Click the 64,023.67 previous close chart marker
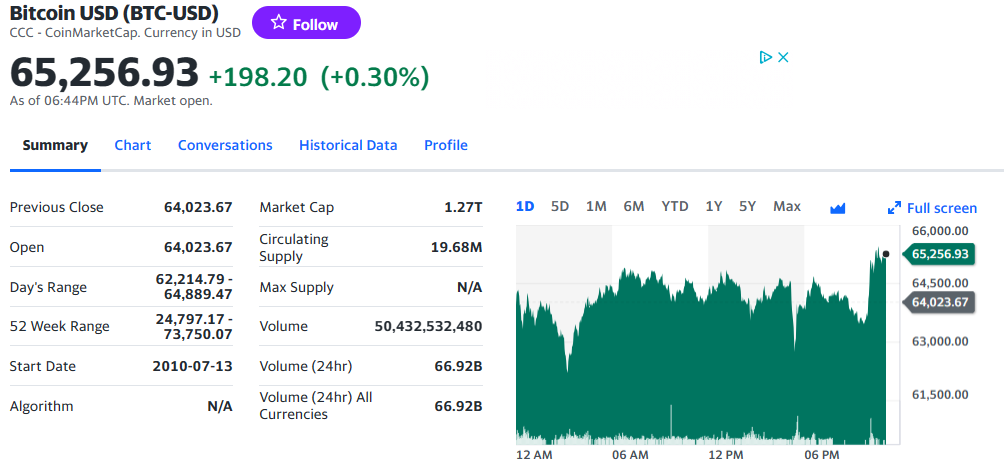Viewport: 1004px width, 467px height. click(x=939, y=302)
